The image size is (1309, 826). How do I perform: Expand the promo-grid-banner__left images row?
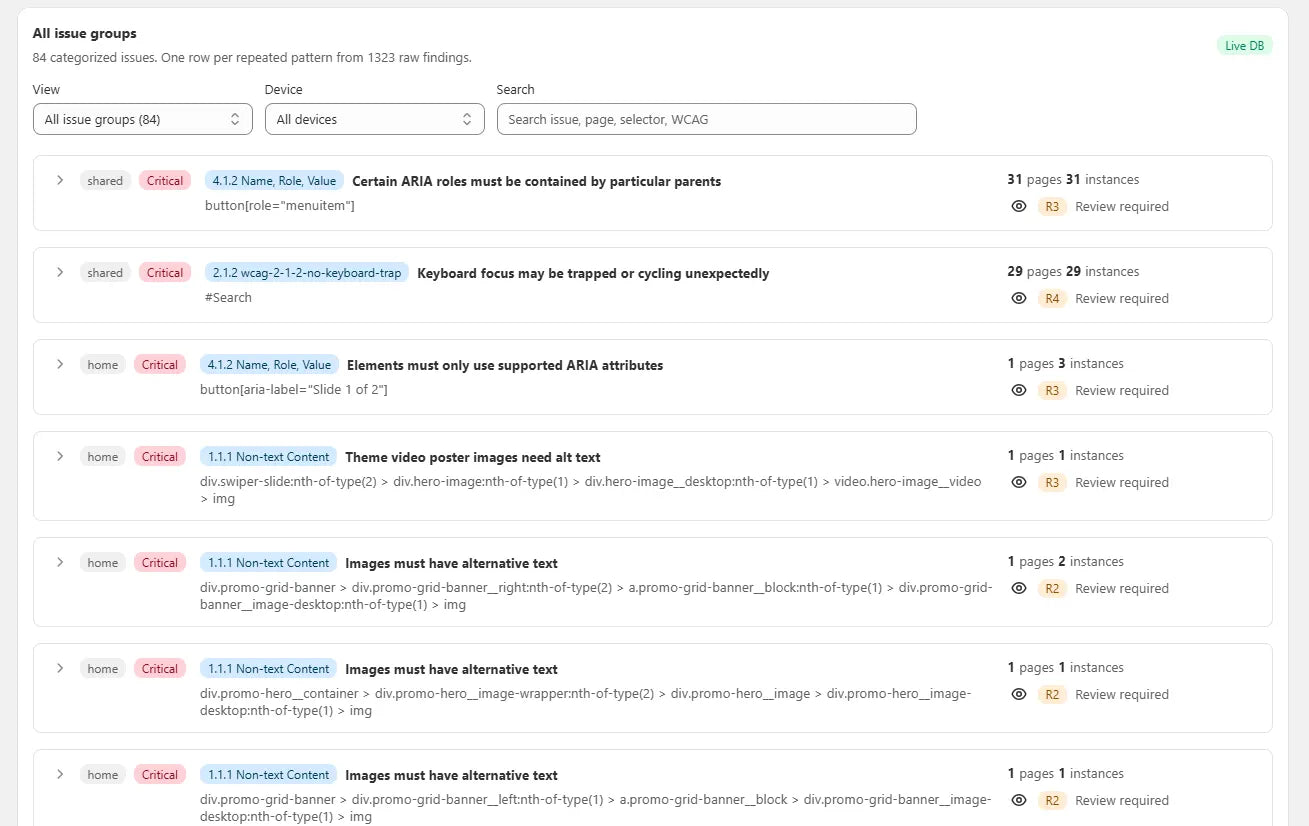pyautogui.click(x=60, y=774)
